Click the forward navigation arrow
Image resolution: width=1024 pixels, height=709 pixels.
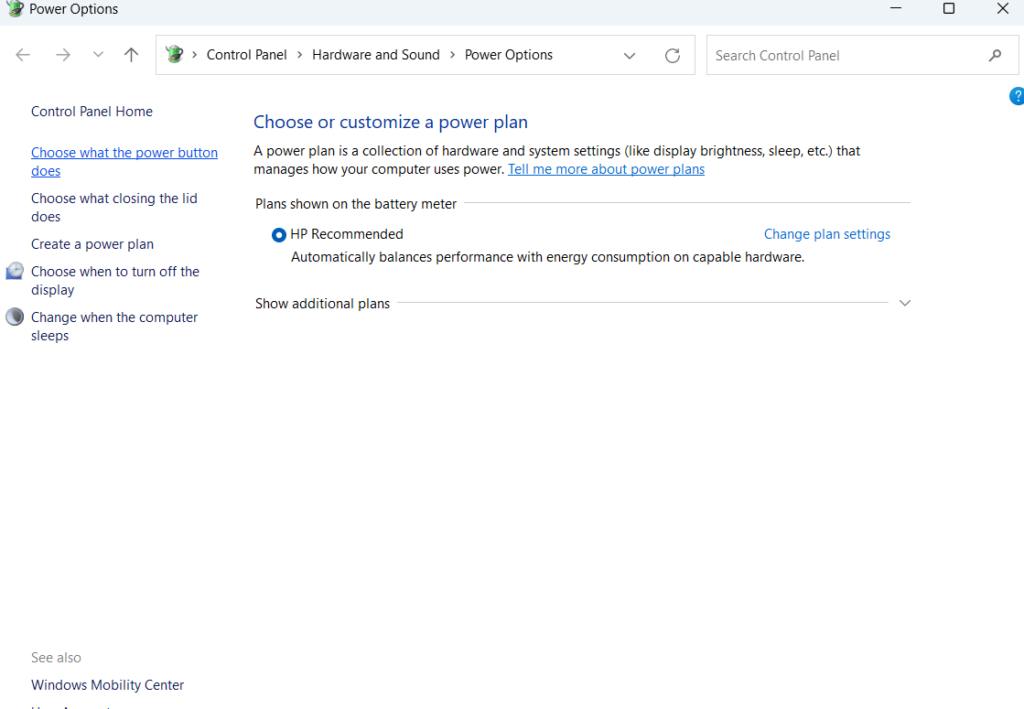click(x=63, y=55)
